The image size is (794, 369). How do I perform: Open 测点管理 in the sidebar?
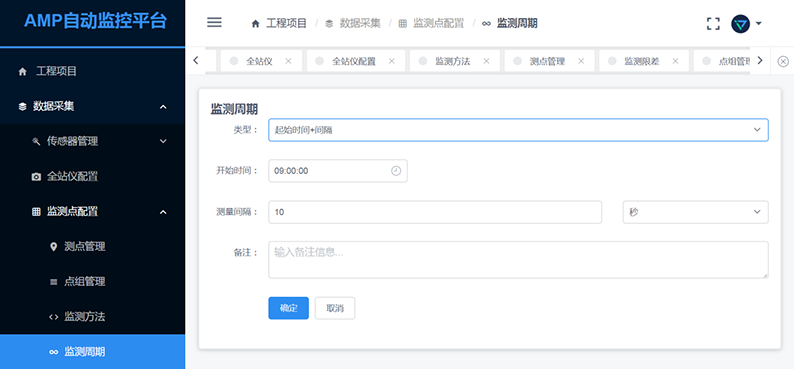coord(92,247)
